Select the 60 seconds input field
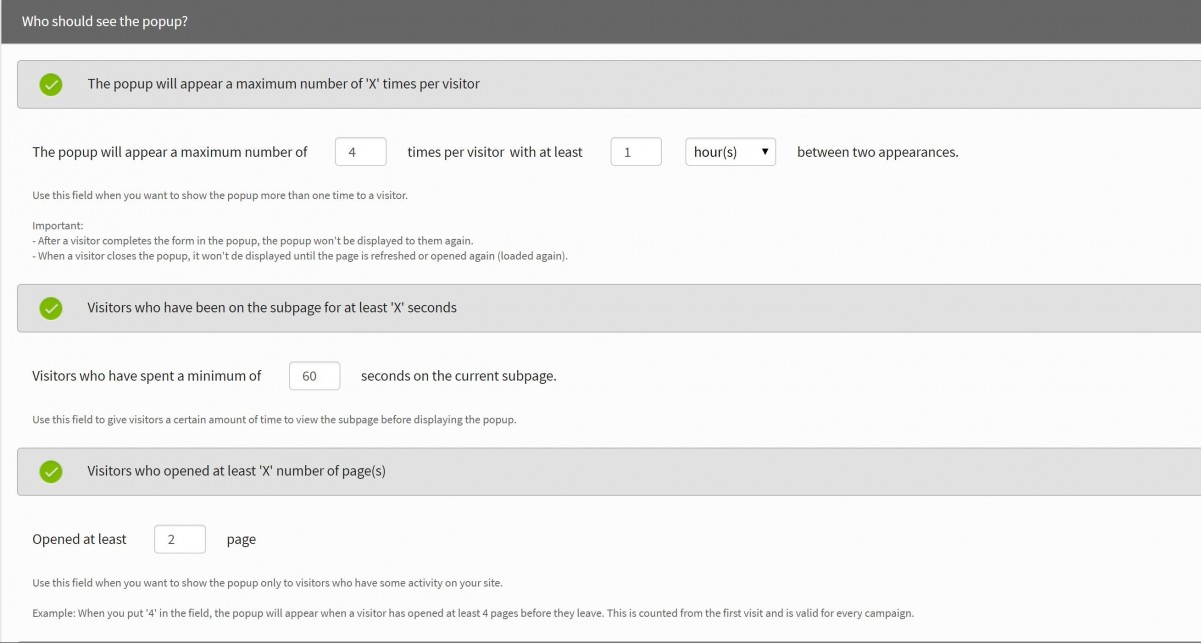The height and width of the screenshot is (643, 1201). (x=314, y=375)
